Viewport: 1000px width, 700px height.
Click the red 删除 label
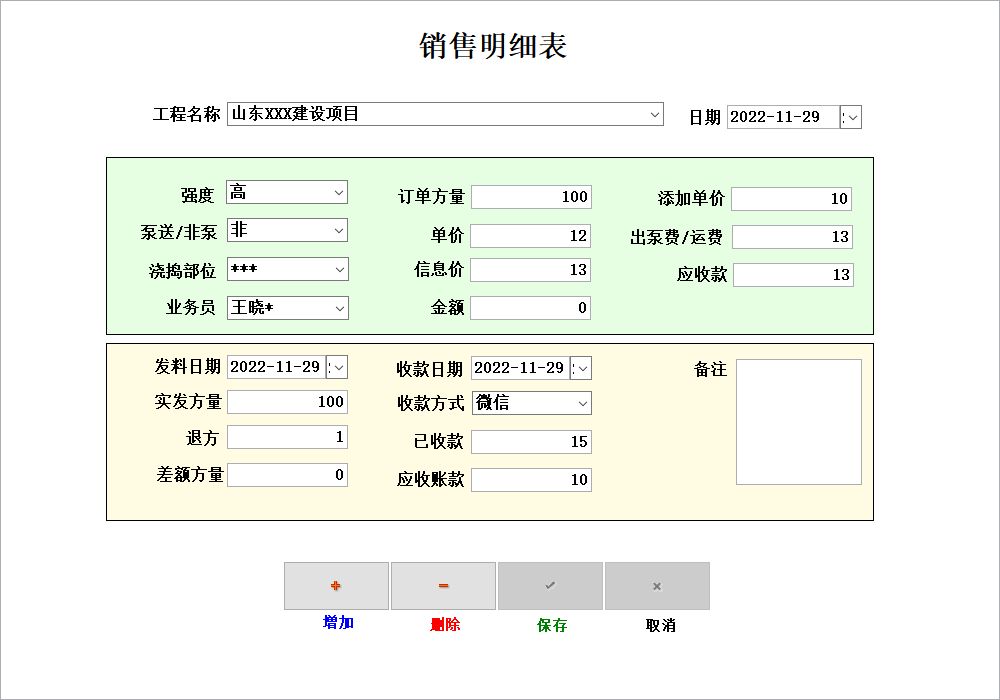[x=445, y=624]
